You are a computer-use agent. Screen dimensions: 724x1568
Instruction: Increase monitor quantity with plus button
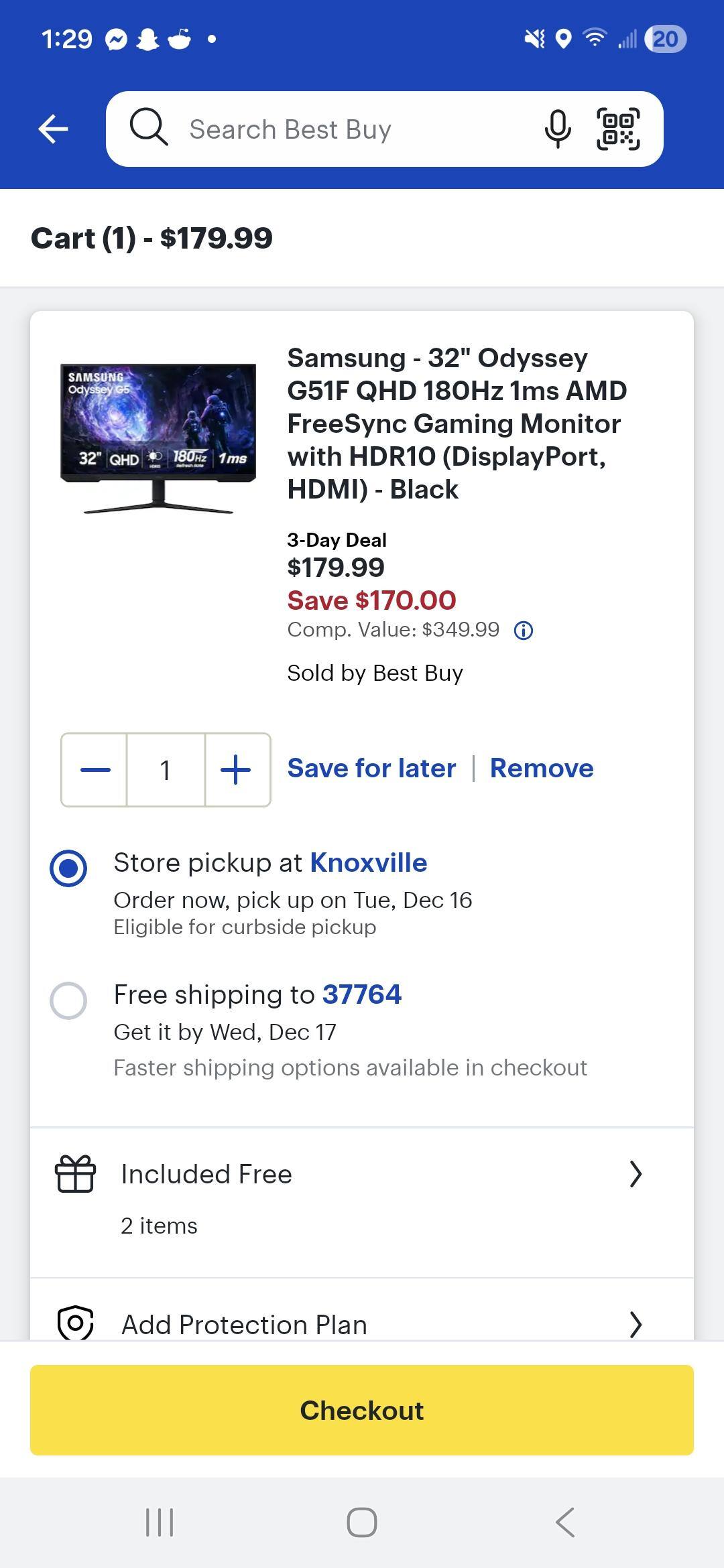pyautogui.click(x=236, y=770)
